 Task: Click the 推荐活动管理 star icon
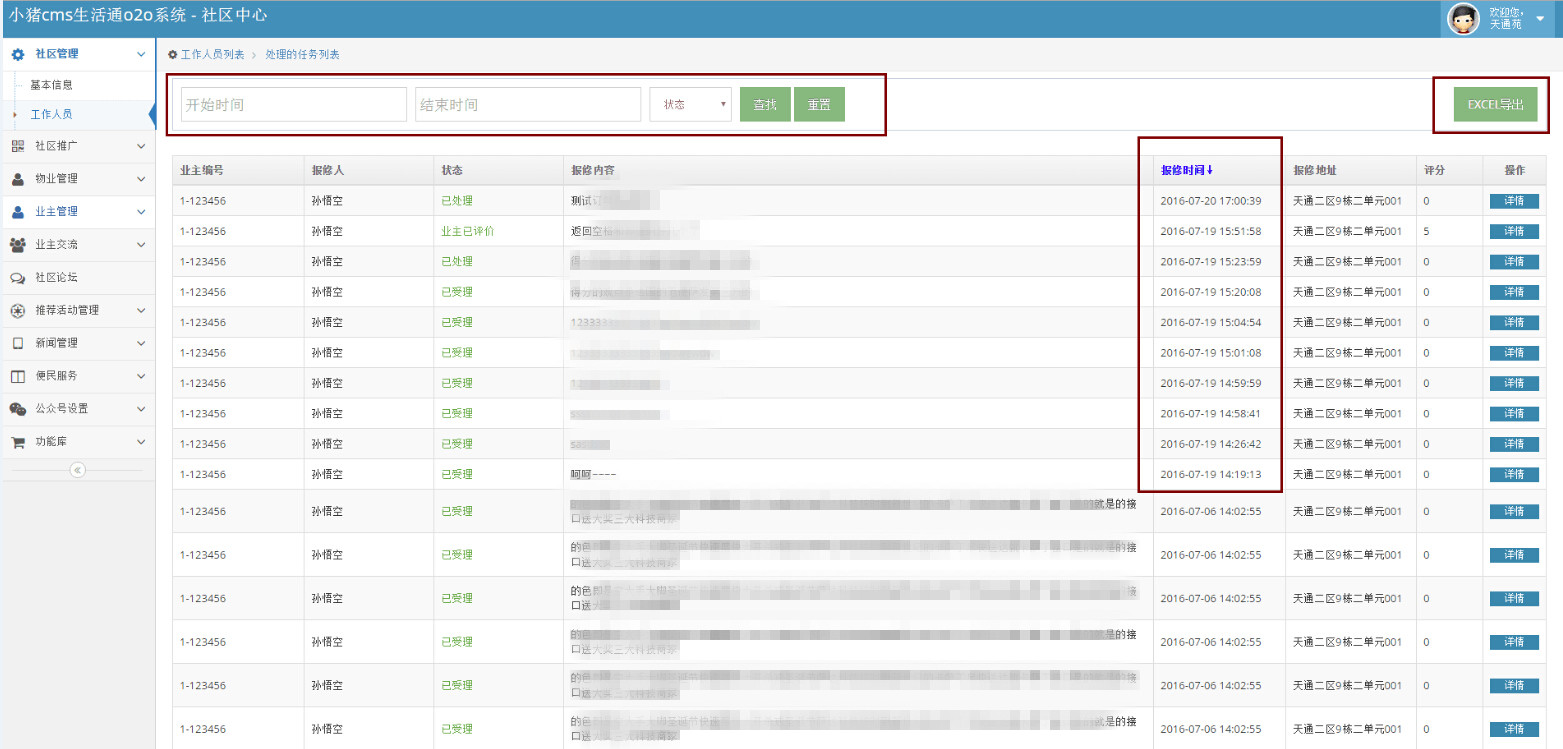(x=18, y=311)
